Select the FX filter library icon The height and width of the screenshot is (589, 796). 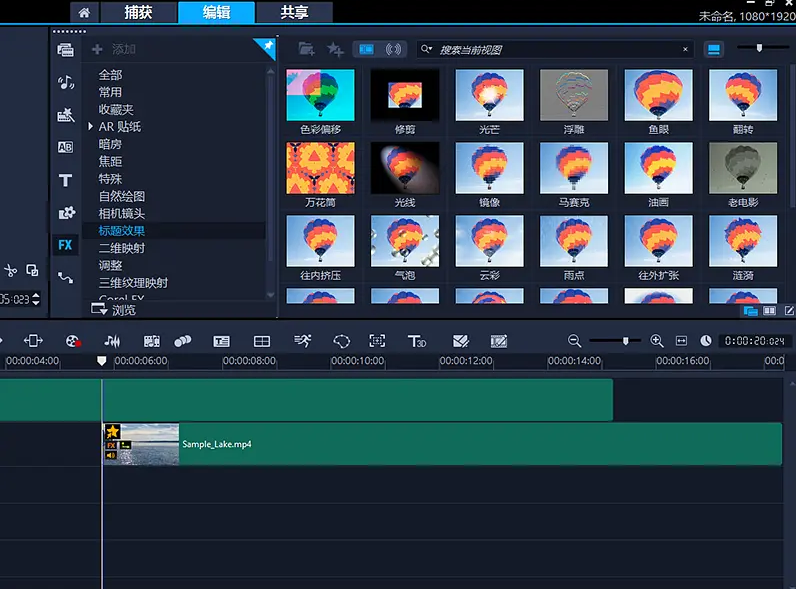65,245
